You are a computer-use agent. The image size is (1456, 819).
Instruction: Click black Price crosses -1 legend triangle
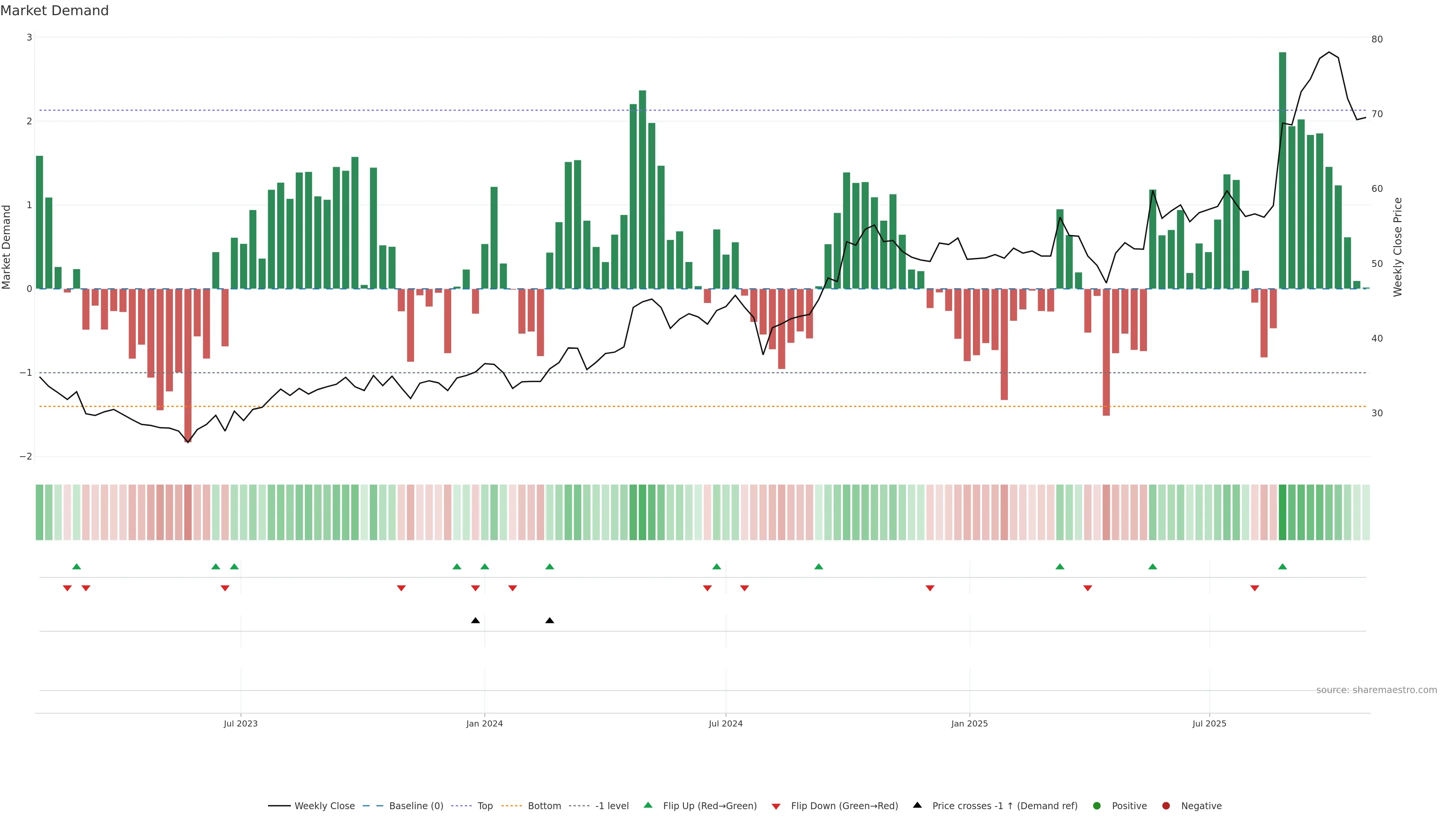click(917, 805)
